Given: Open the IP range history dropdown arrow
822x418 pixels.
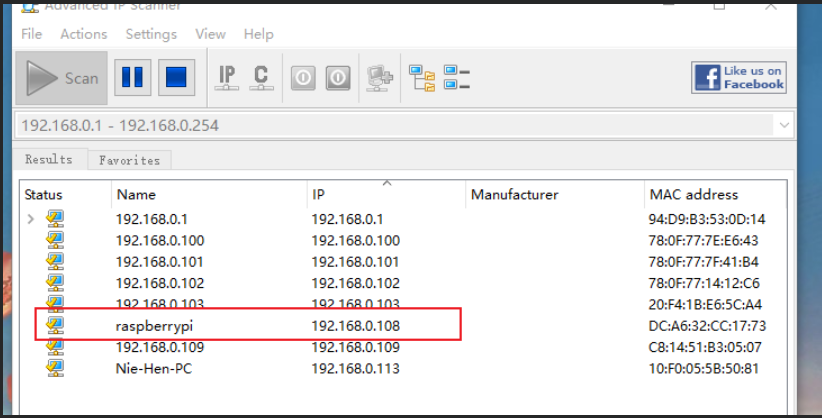Looking at the screenshot, I should [784, 125].
